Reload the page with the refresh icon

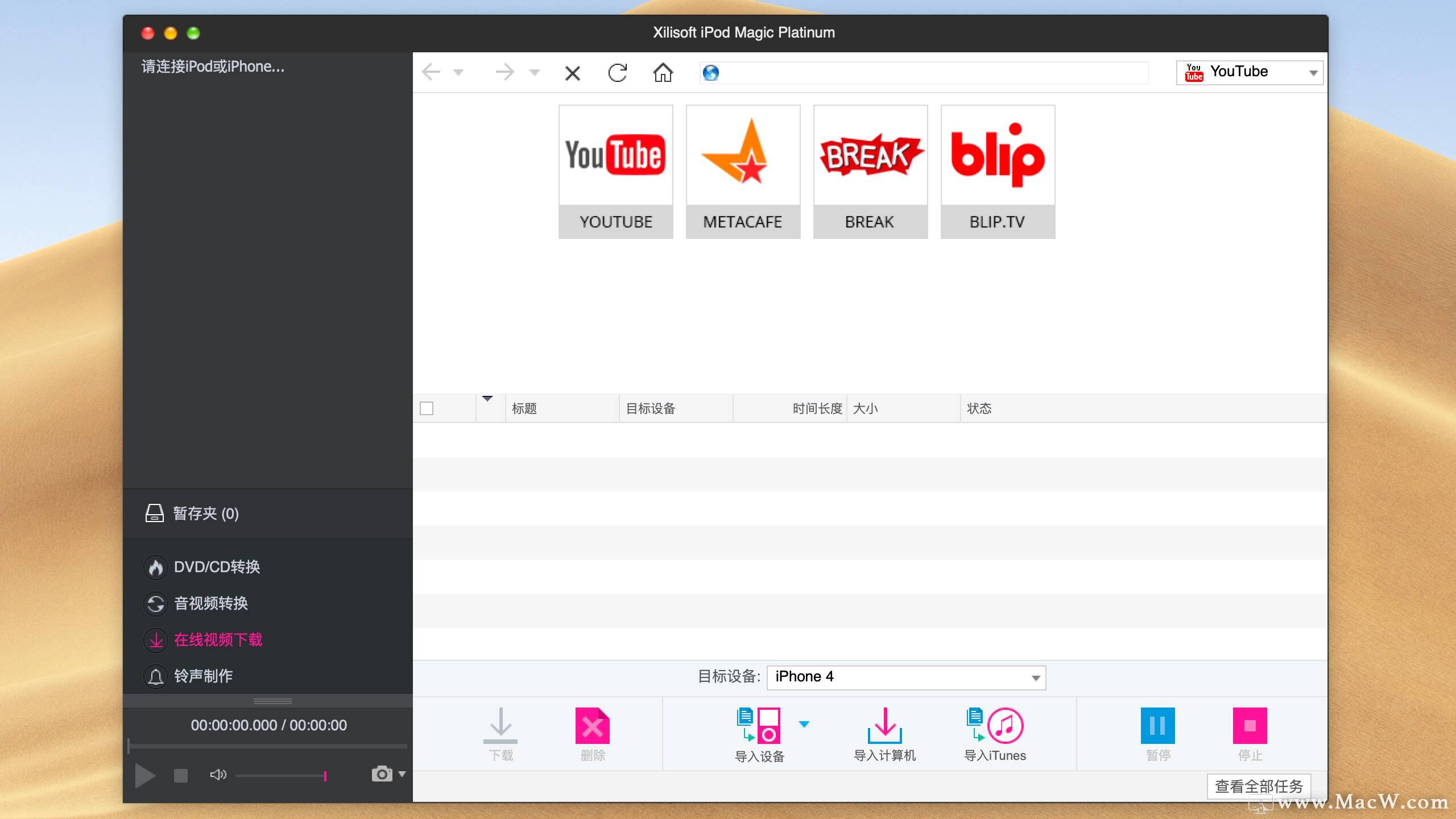[618, 73]
